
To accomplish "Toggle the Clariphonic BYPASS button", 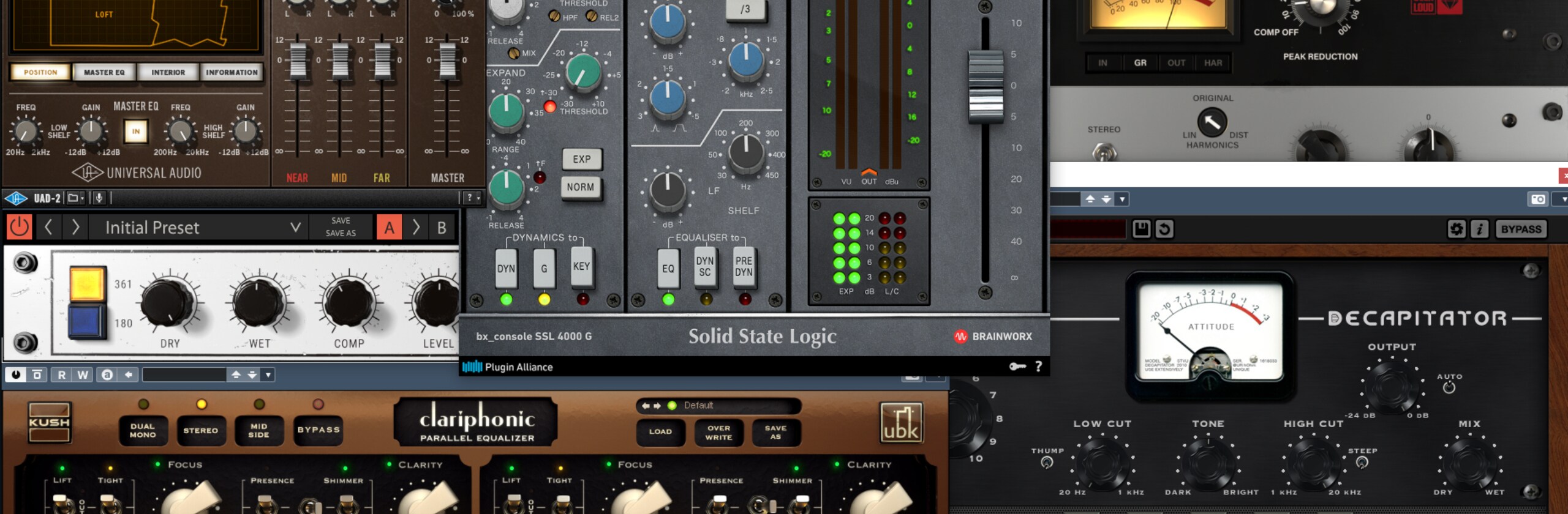I will click(318, 430).
